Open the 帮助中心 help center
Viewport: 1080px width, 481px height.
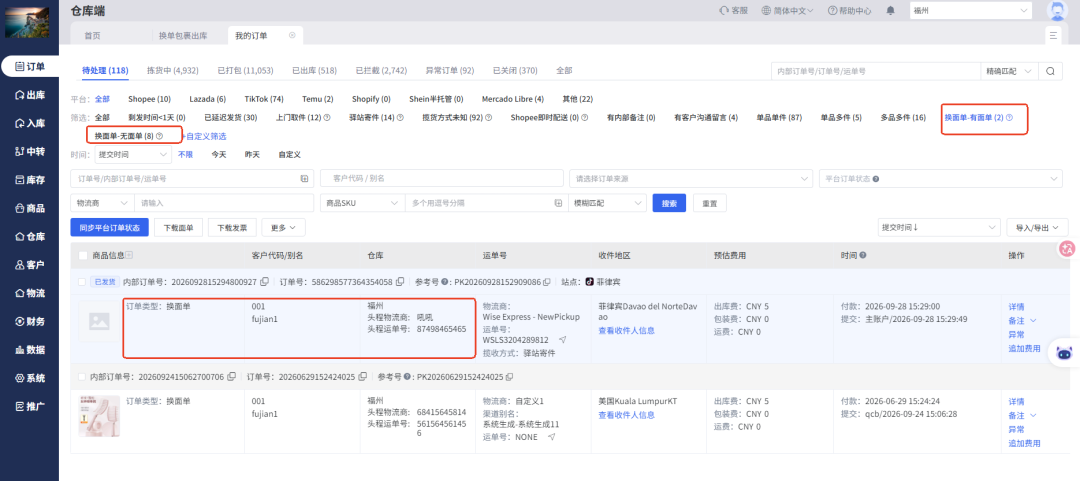[849, 10]
